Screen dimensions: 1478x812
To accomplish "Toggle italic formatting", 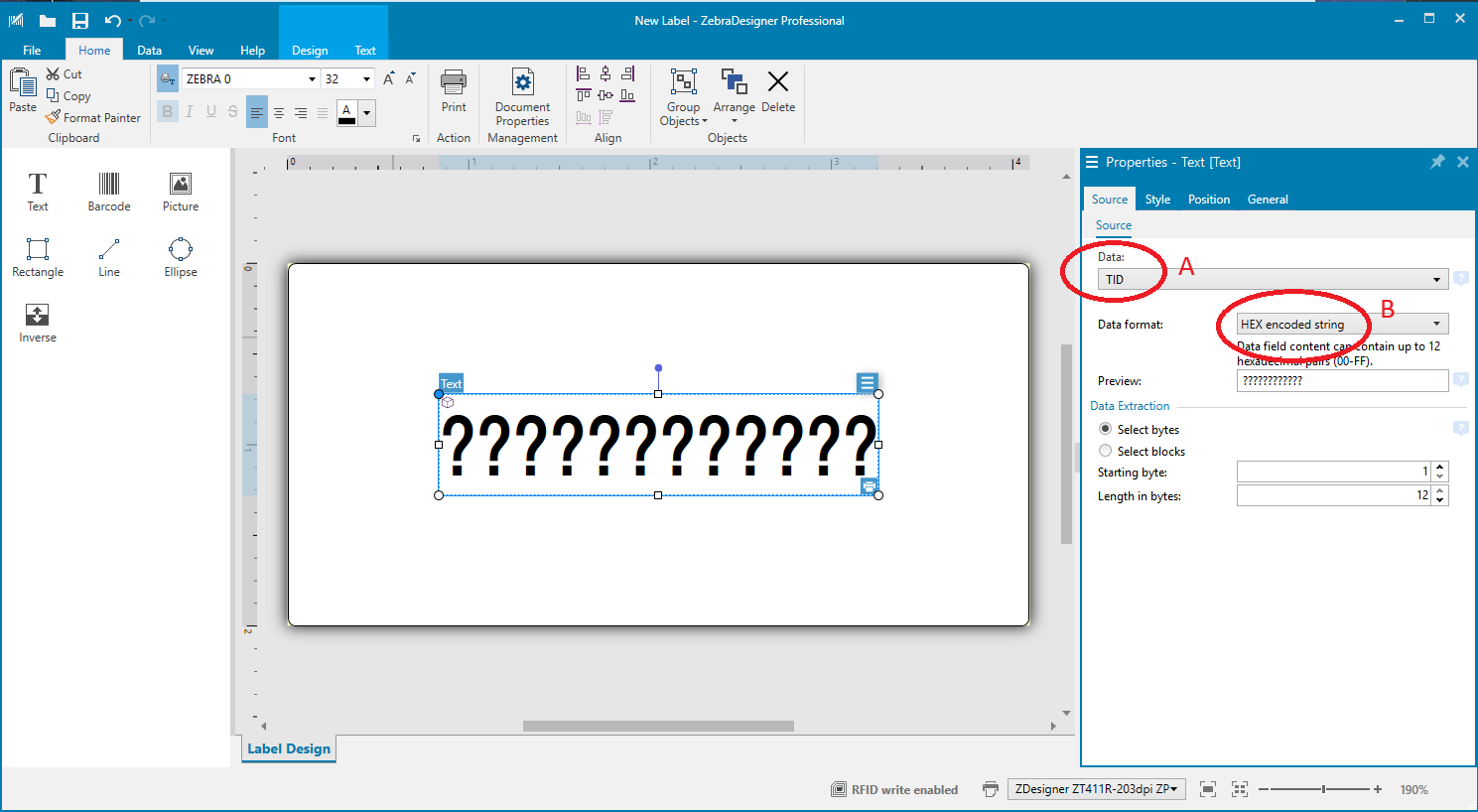I will [x=189, y=112].
